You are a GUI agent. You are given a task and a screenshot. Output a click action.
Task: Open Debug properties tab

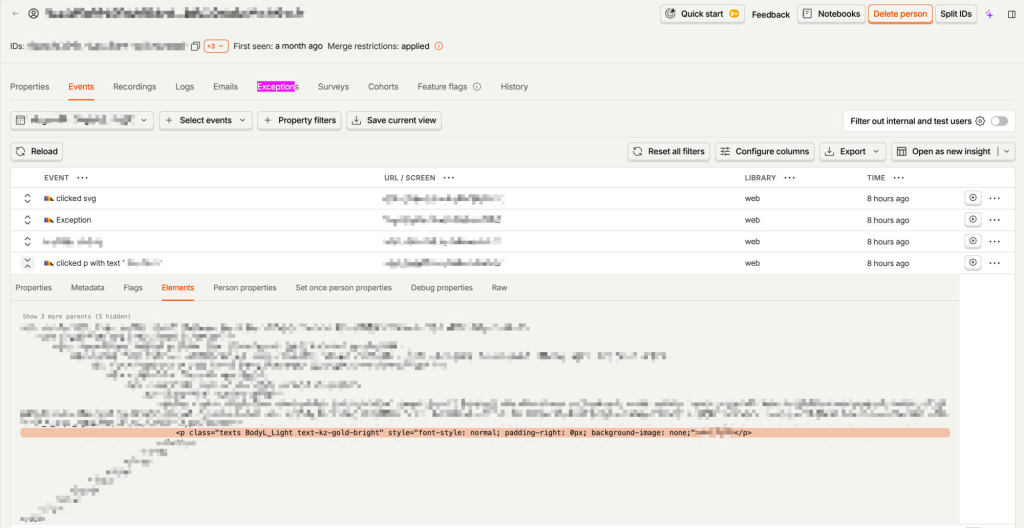[x=441, y=288]
